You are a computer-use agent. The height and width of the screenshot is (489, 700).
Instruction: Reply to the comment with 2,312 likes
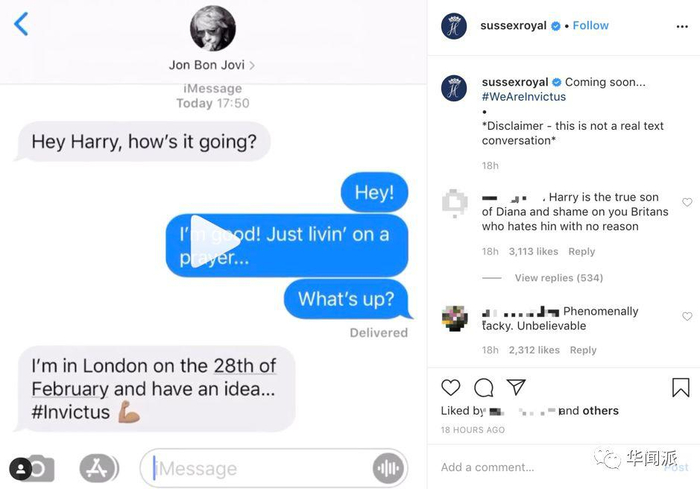(x=583, y=350)
